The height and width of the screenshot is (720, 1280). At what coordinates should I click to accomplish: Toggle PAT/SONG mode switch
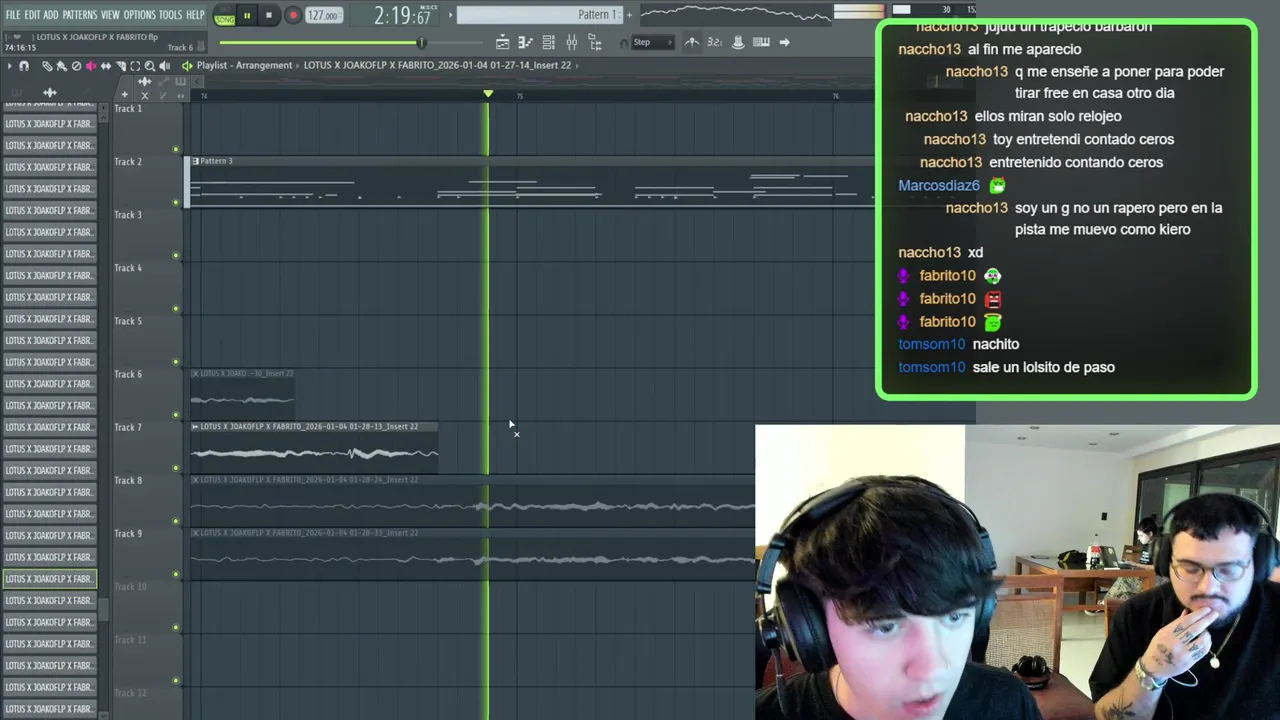pyautogui.click(x=224, y=16)
